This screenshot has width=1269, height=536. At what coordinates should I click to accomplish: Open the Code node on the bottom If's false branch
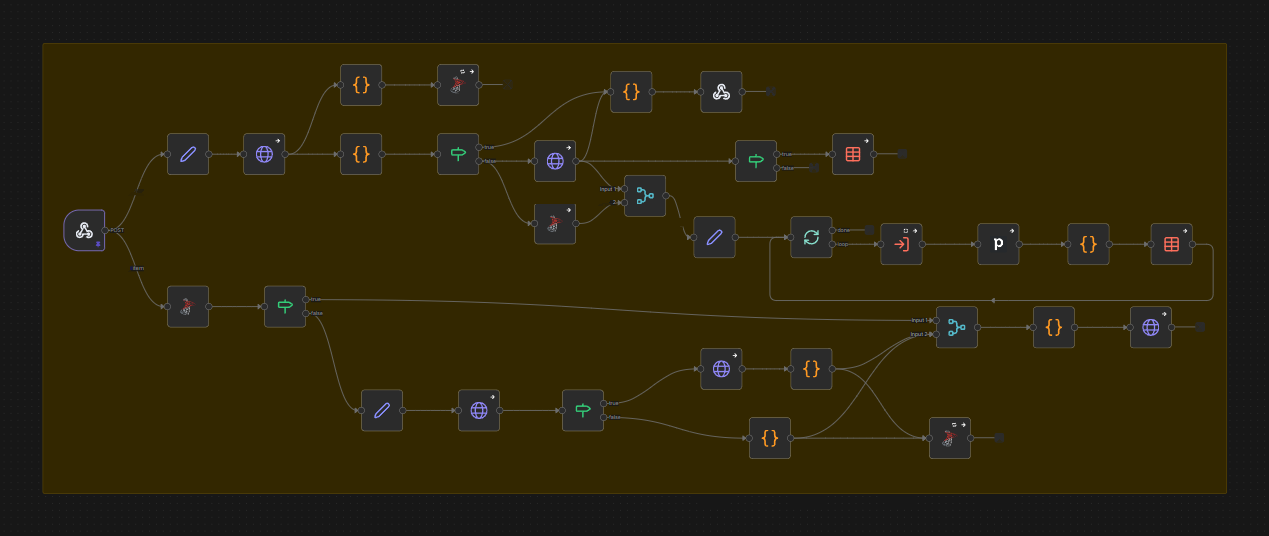tap(770, 438)
